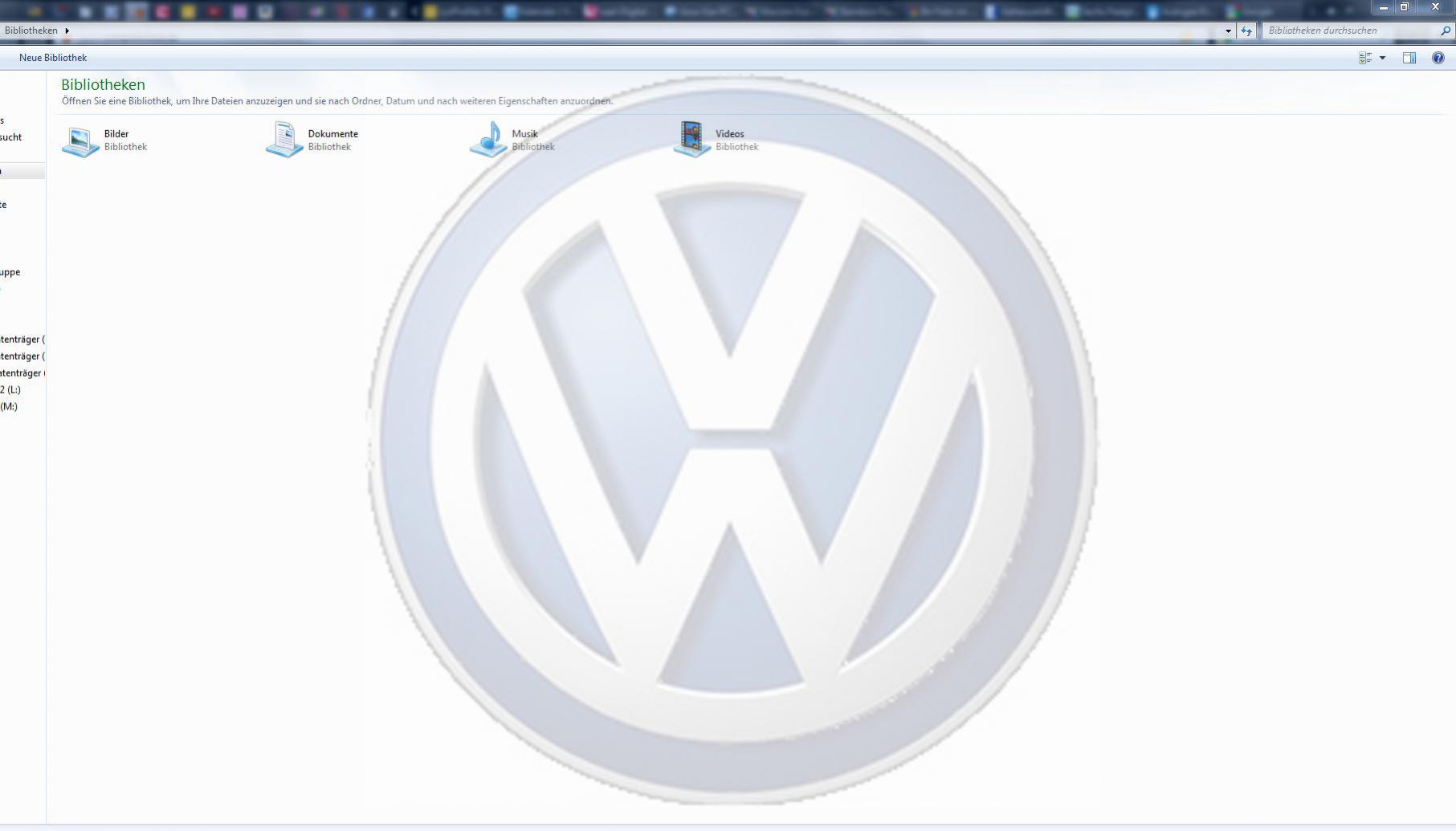Minimize the Explorer window
The image size is (1456, 831).
(x=1383, y=7)
